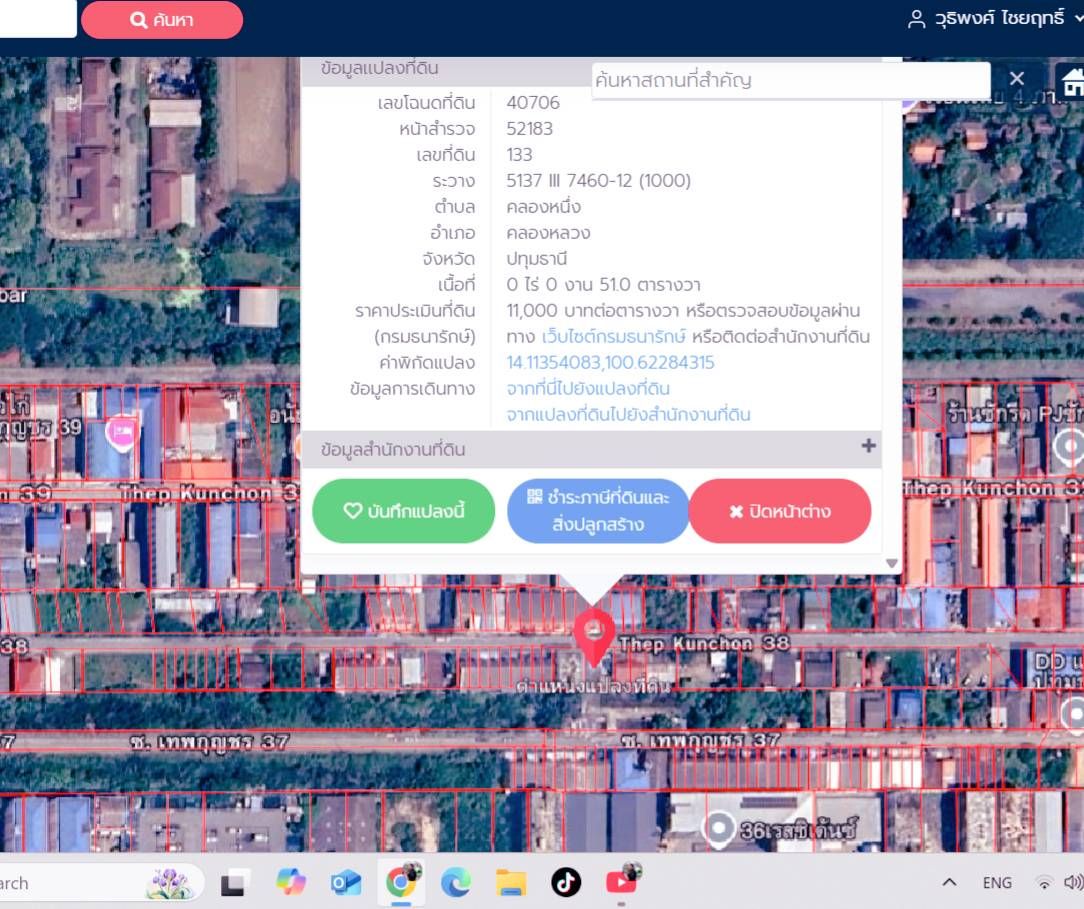This screenshot has height=909, width=1084.
Task: Open the วุริพงศ์ ไชยฤทธิ์ user dropdown
Action: click(994, 19)
